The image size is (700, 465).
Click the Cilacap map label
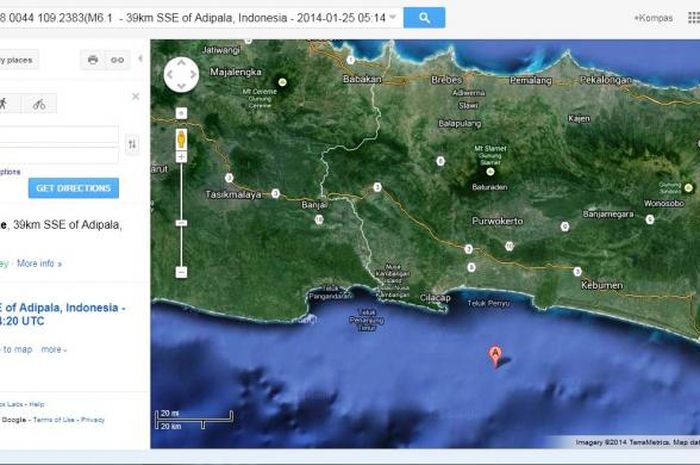coord(435,298)
